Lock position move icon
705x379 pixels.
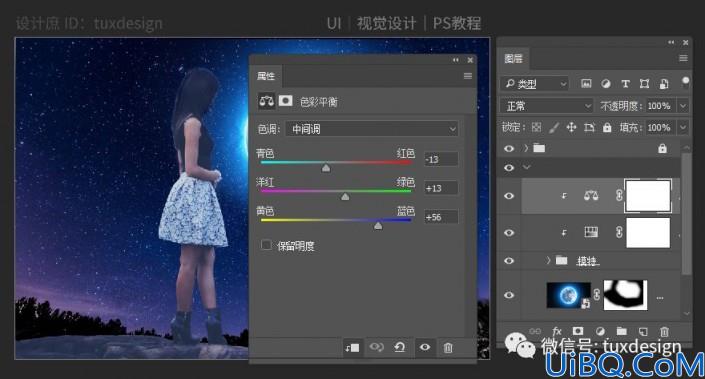pyautogui.click(x=571, y=128)
